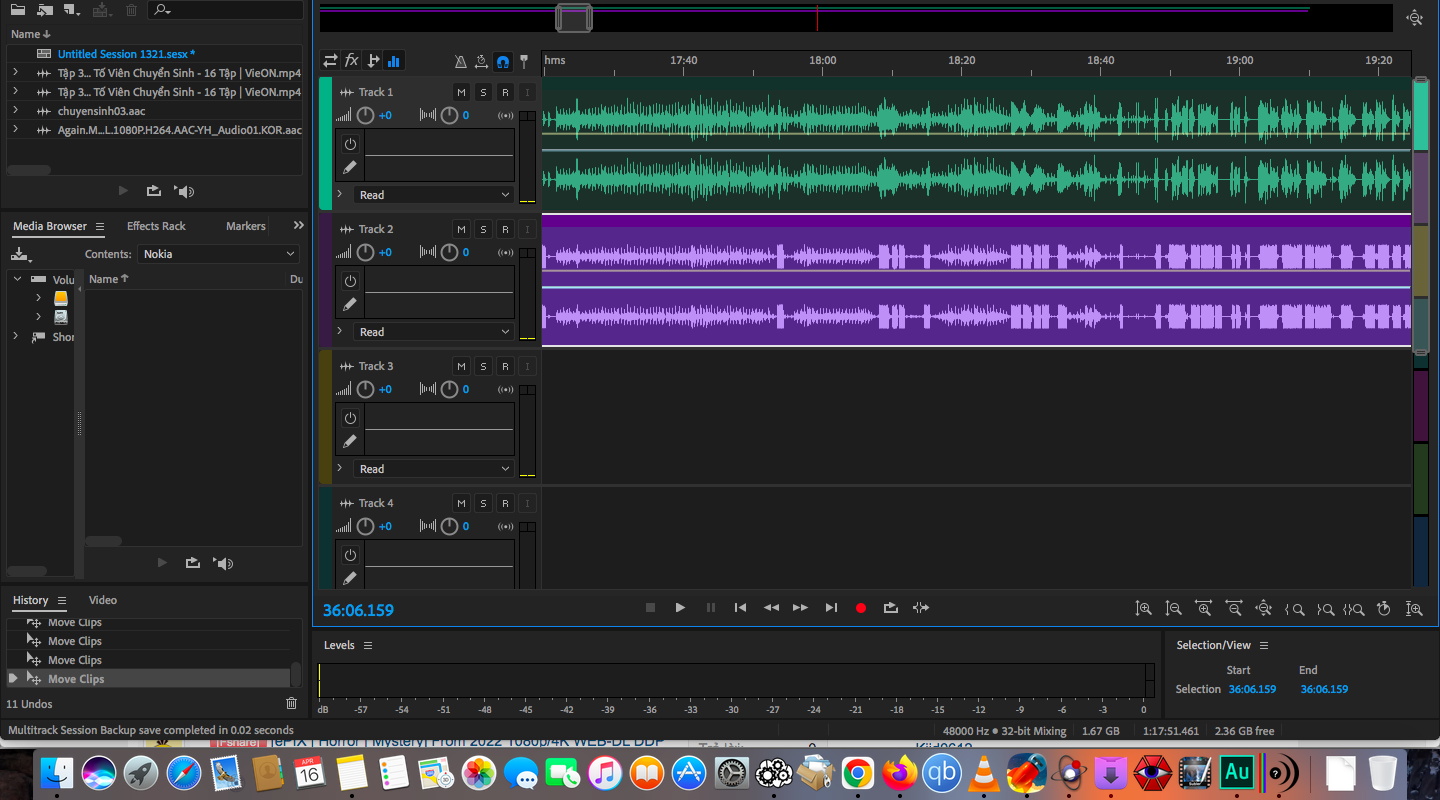Screen dimensions: 1440x800
Task: Zoom to selection
Action: (x=1354, y=608)
